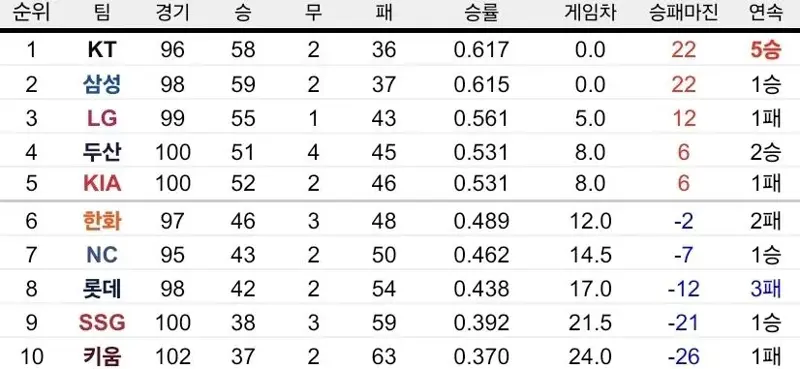
Task: Select the 연속 column header
Action: (766, 13)
